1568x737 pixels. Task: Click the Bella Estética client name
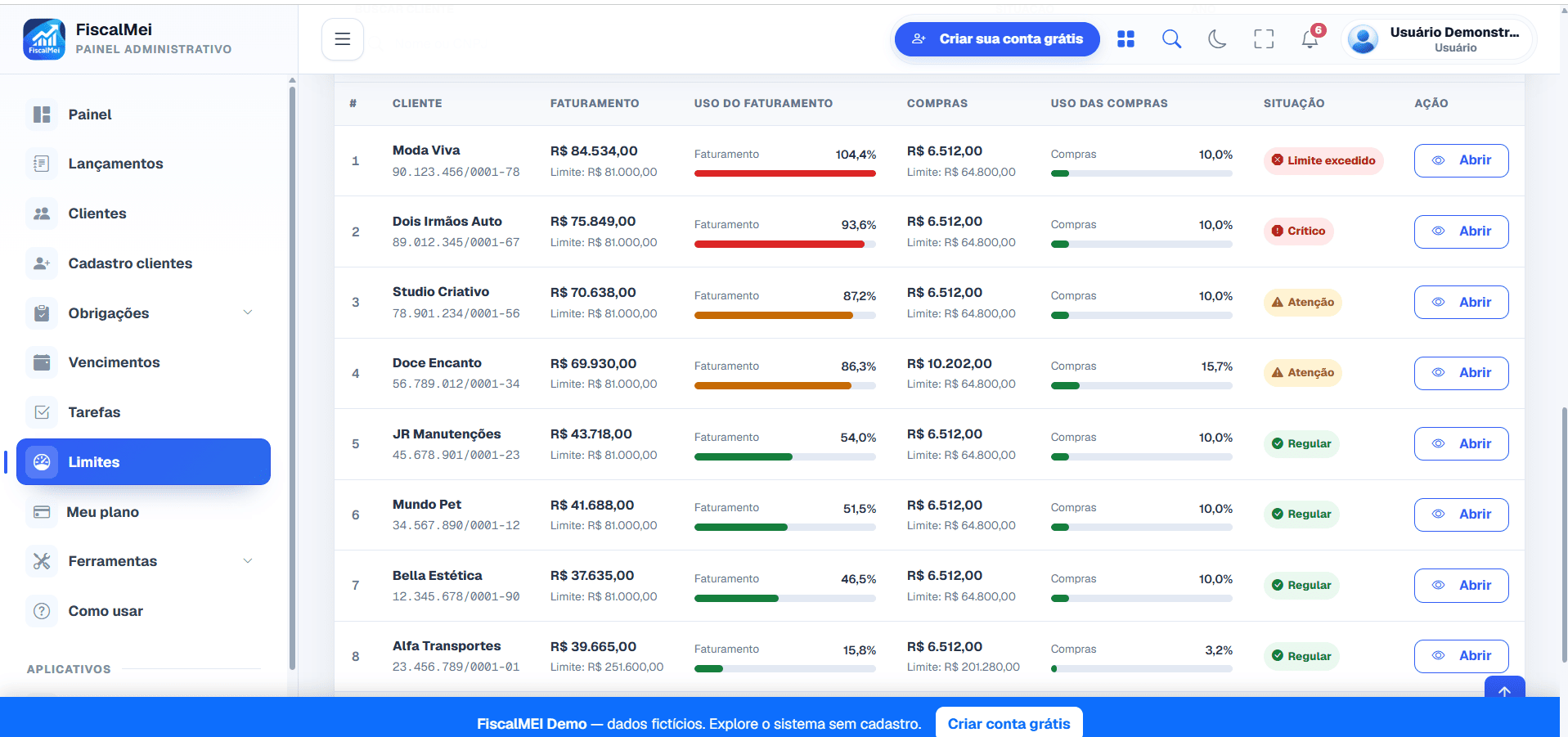pyautogui.click(x=438, y=576)
